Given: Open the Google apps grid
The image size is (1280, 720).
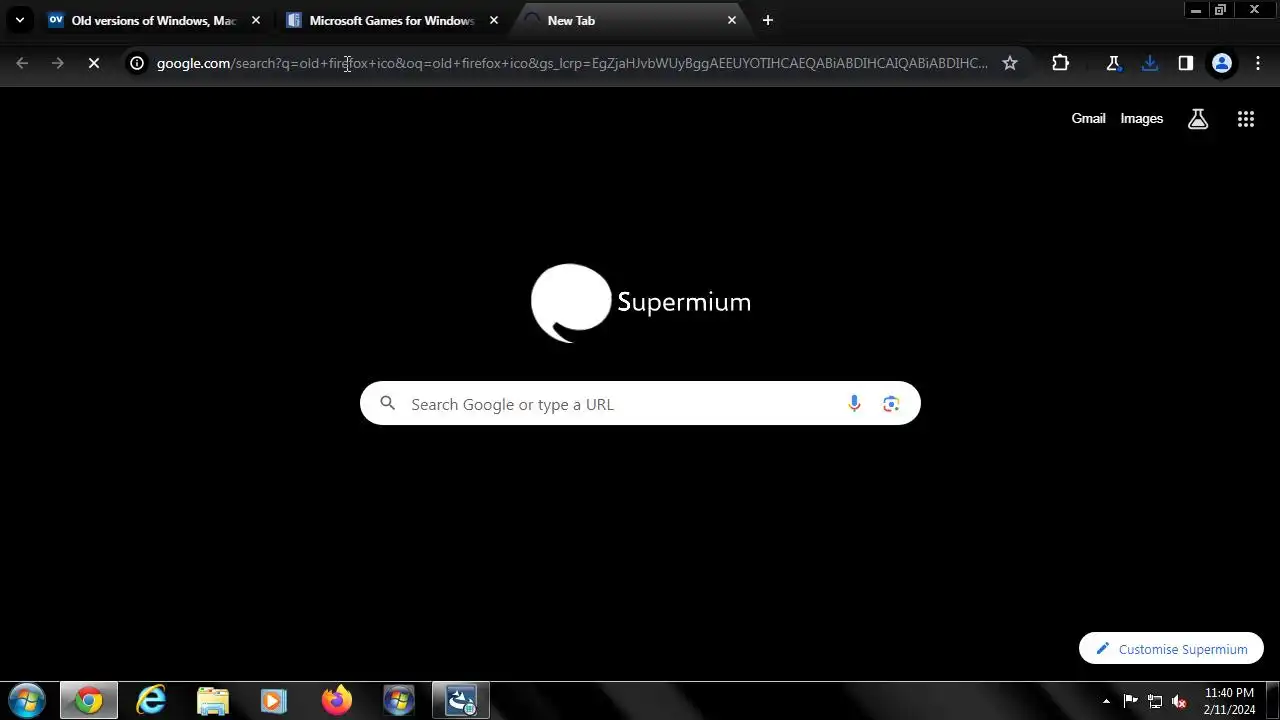Looking at the screenshot, I should [x=1245, y=119].
